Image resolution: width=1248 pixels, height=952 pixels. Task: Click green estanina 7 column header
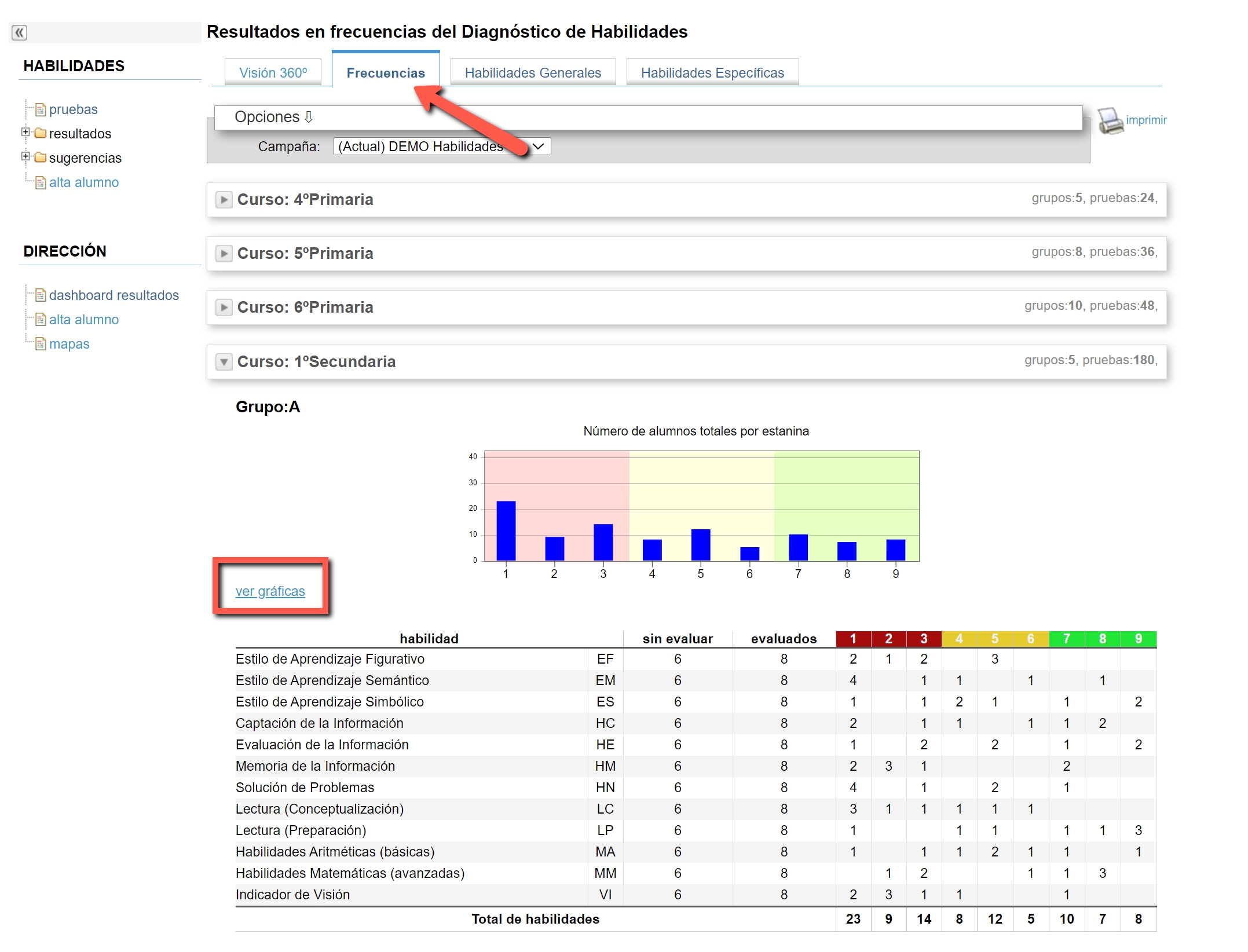(1066, 639)
